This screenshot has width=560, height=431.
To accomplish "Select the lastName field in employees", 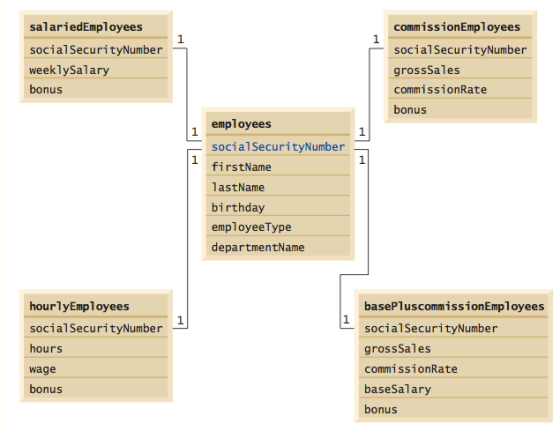I will tap(278, 187).
